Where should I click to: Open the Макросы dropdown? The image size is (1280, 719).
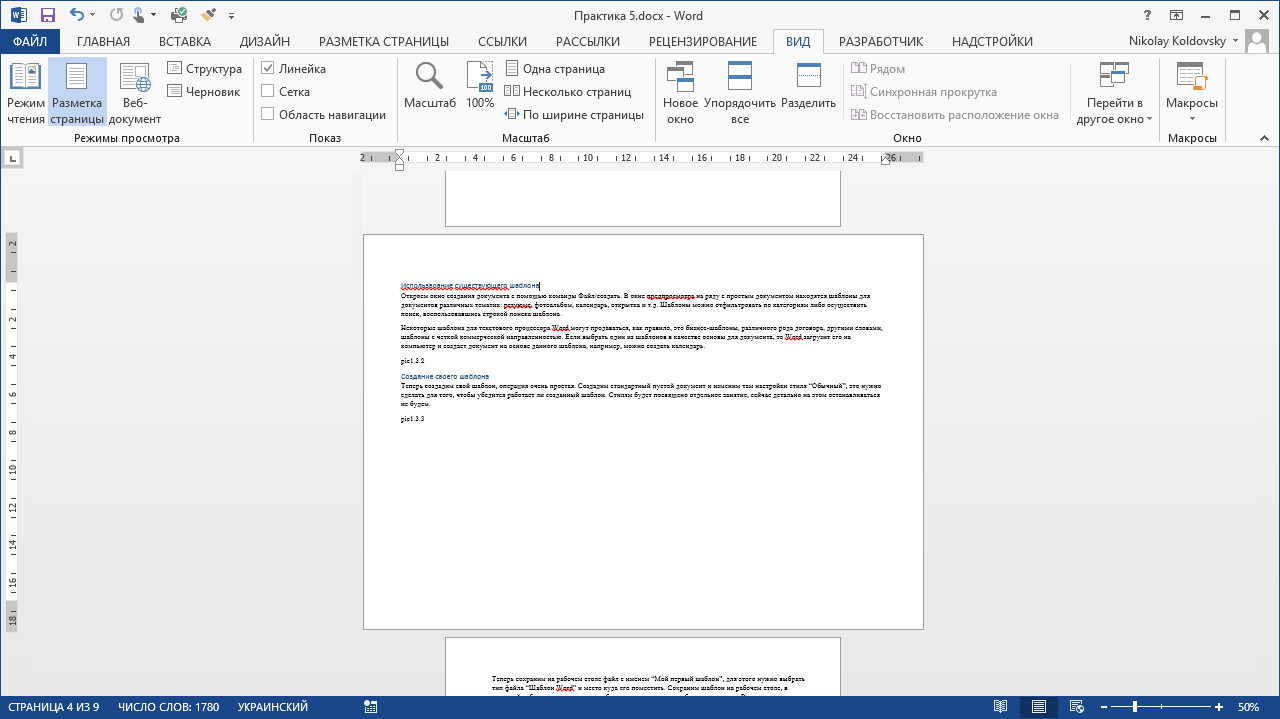1191,93
